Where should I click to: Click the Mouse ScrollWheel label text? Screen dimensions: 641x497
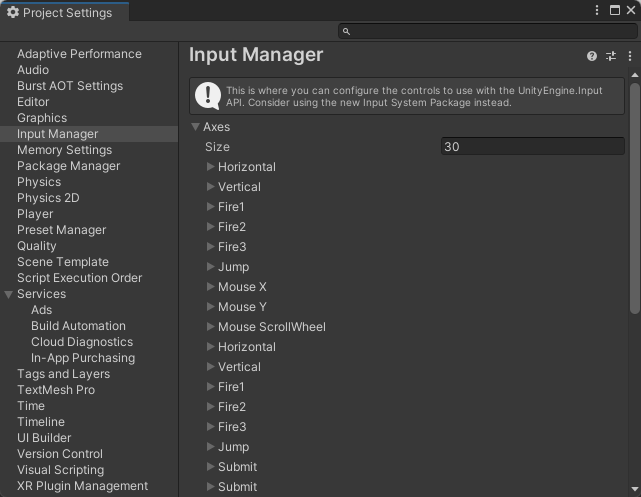click(272, 327)
